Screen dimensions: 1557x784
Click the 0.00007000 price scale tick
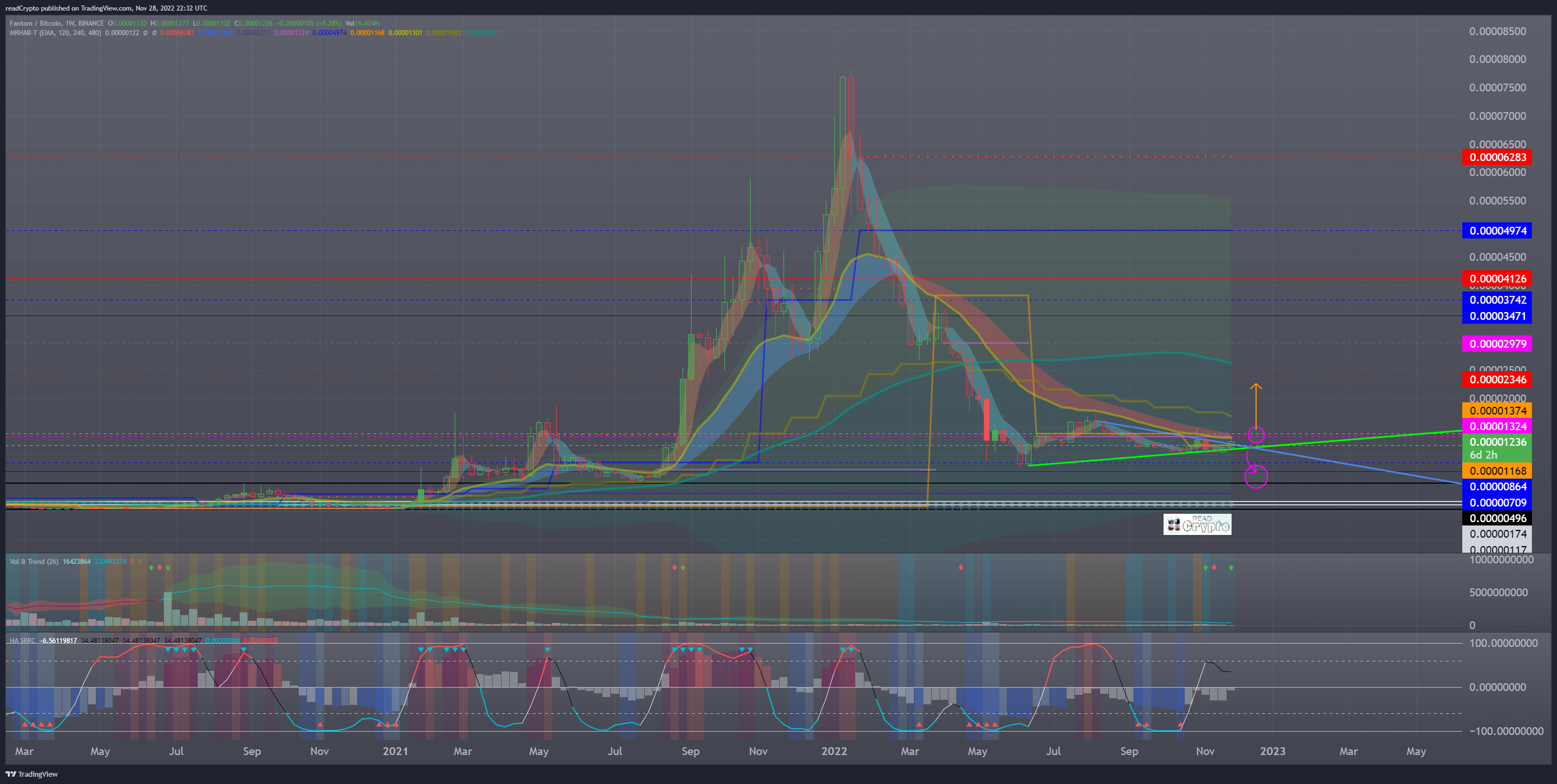1497,116
